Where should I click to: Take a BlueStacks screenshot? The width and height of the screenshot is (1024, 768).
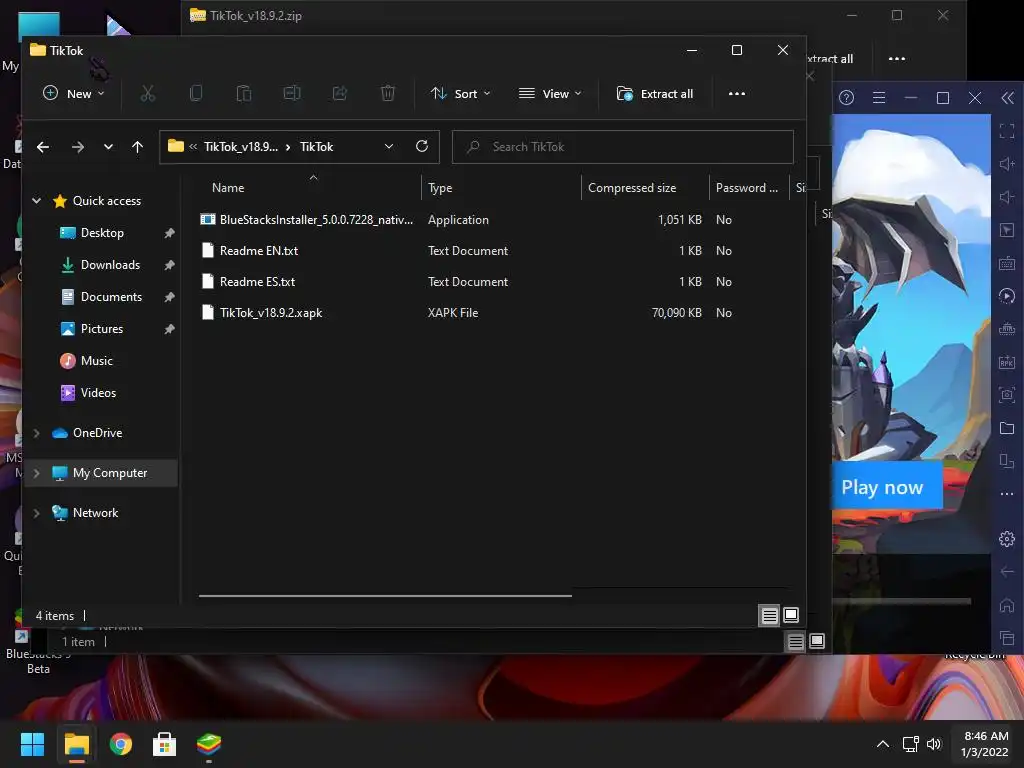(x=1007, y=394)
